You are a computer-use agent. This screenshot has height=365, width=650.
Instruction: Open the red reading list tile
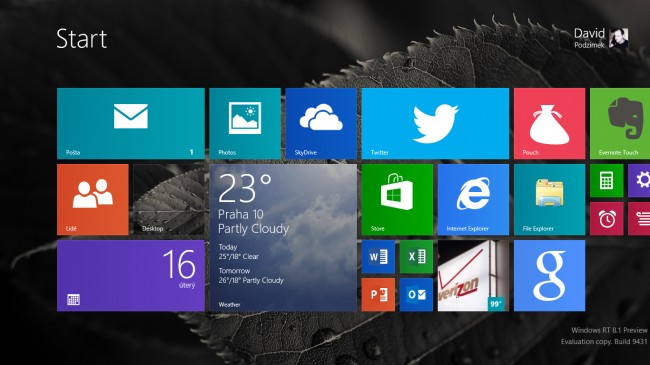(x=639, y=219)
